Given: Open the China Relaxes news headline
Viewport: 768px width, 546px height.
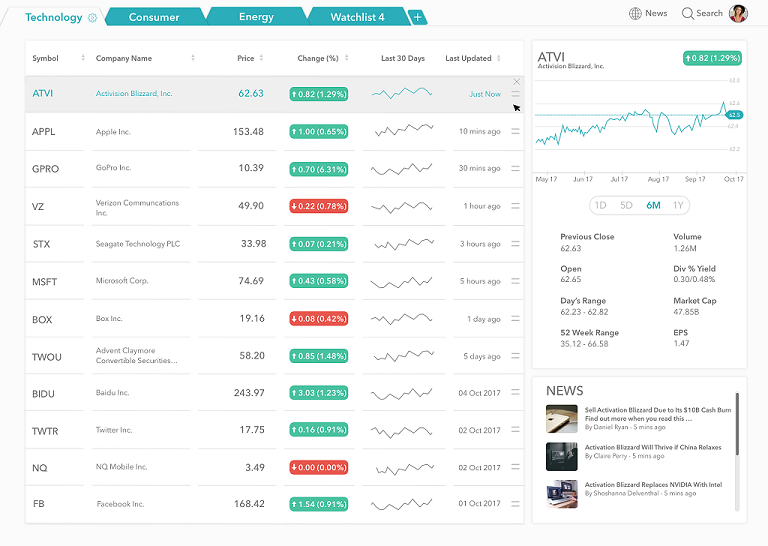Looking at the screenshot, I should click(x=652, y=448).
